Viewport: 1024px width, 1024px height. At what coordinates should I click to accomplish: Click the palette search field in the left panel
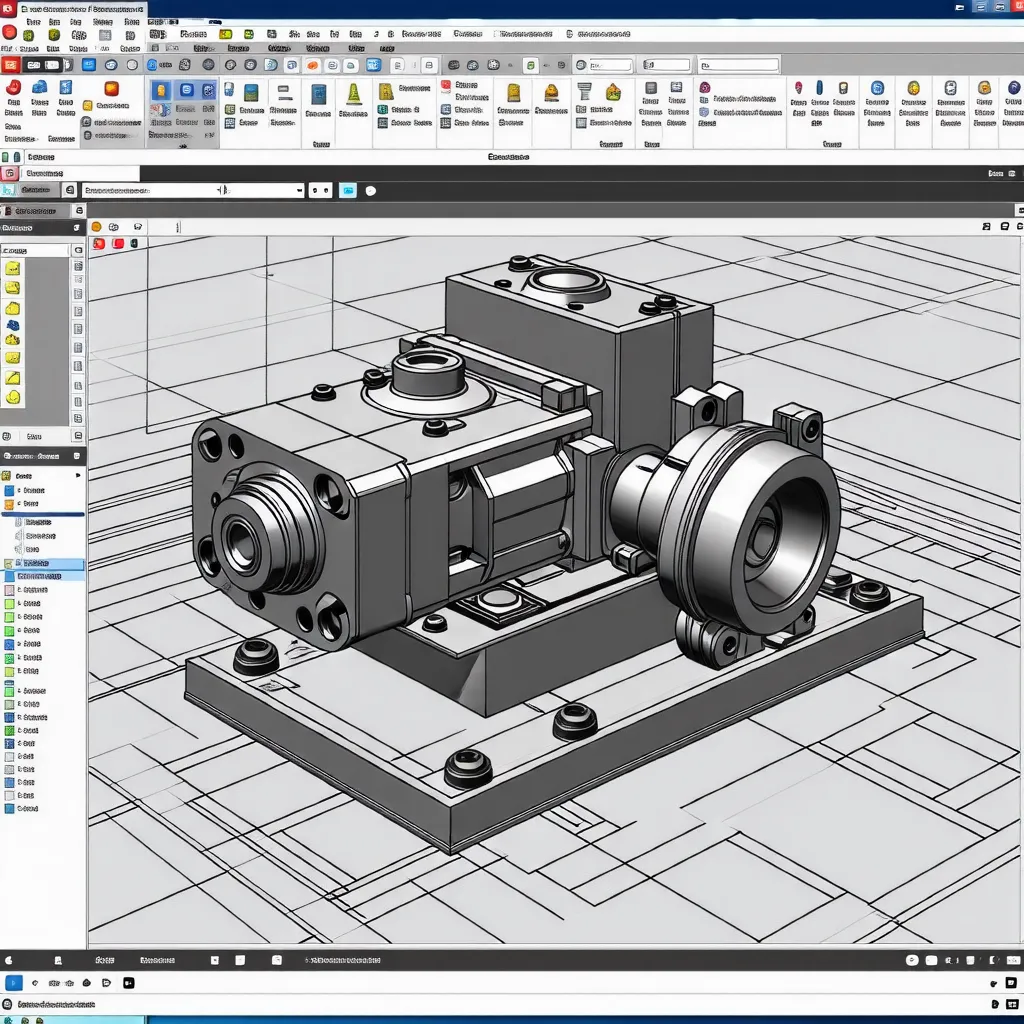tap(35, 250)
